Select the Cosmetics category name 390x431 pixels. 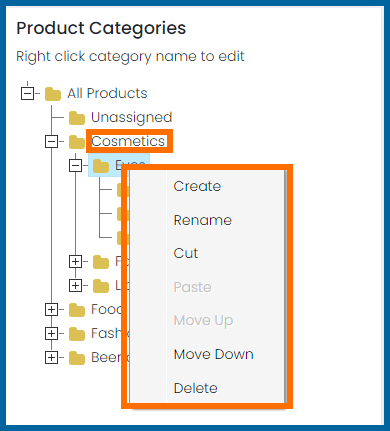click(x=128, y=141)
